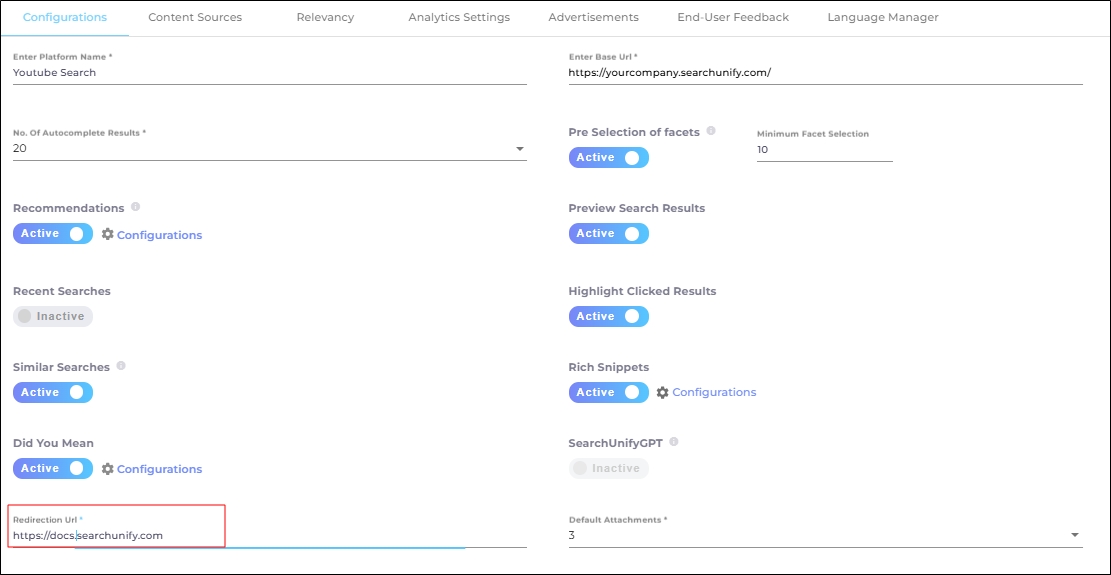Image resolution: width=1111 pixels, height=575 pixels.
Task: Open the Relevancy tab
Action: tap(325, 17)
